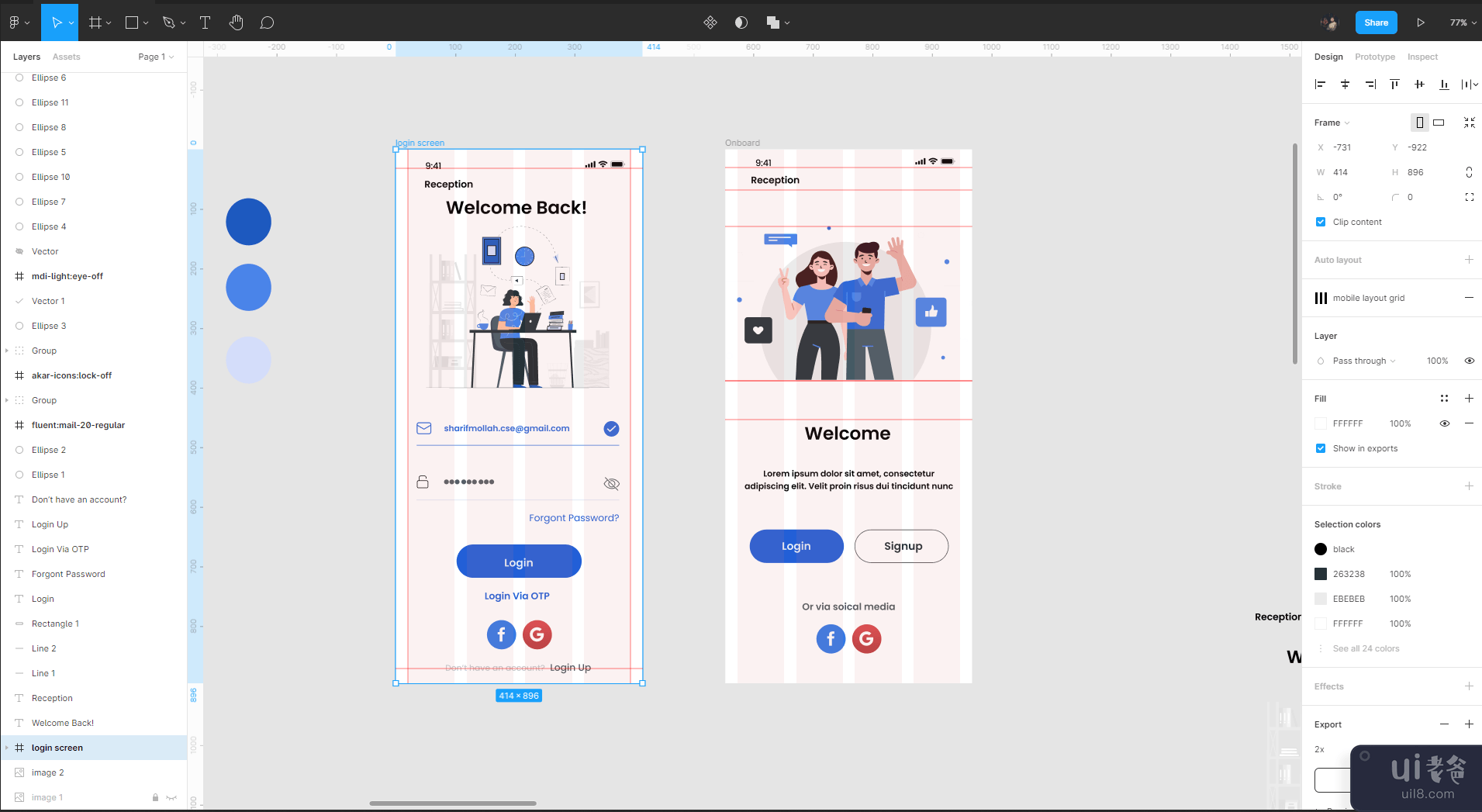Switch to the Assets tab

(66, 57)
